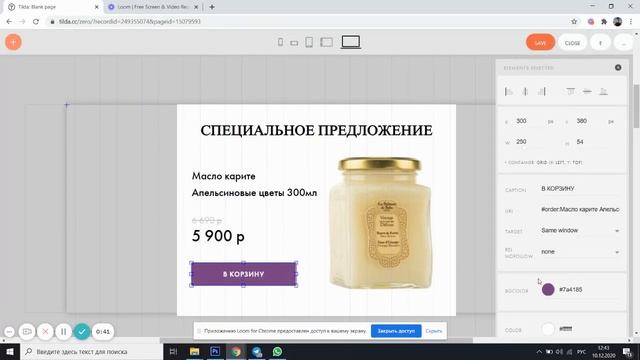Viewport: 640px width, 360px height.
Task: Close the Loom browser tab
Action: pos(196,7)
